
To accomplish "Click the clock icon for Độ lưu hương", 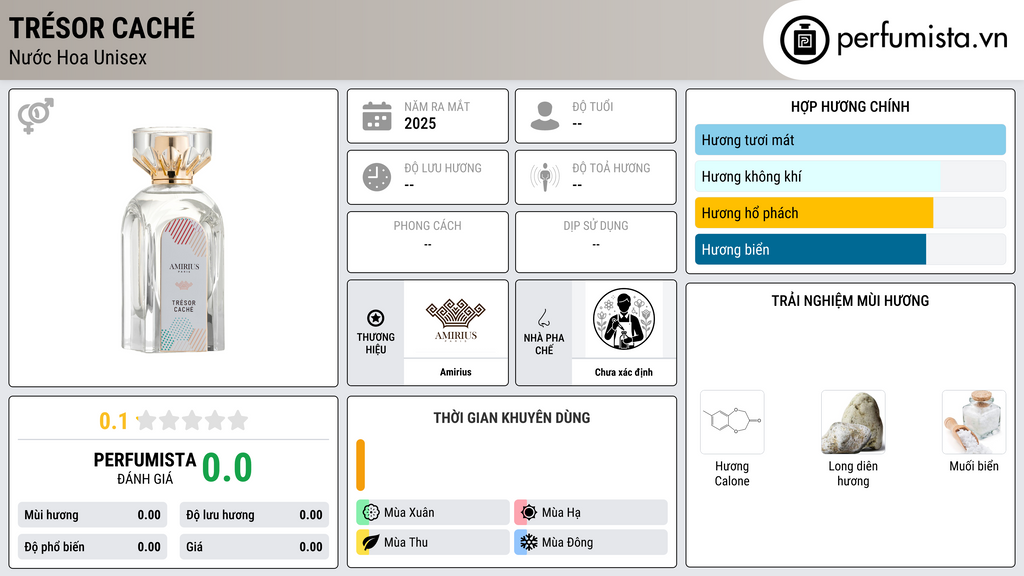I will coord(377,177).
